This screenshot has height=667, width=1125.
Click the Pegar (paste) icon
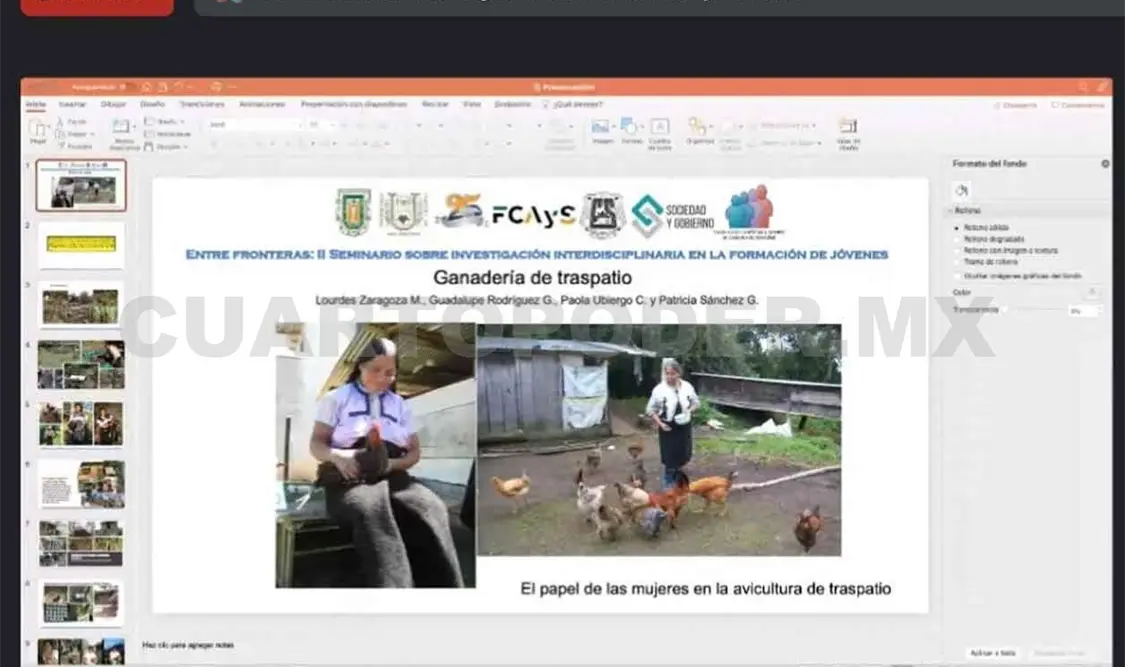(x=38, y=129)
